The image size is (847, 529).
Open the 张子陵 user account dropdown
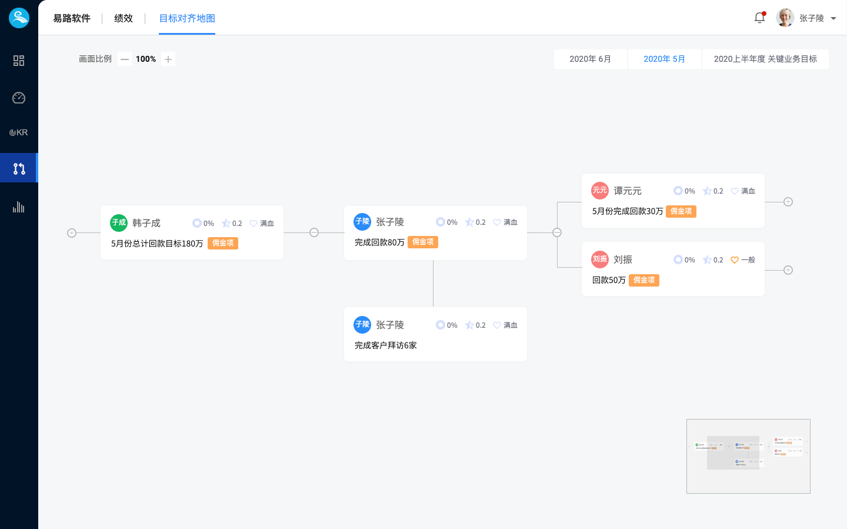coord(808,18)
